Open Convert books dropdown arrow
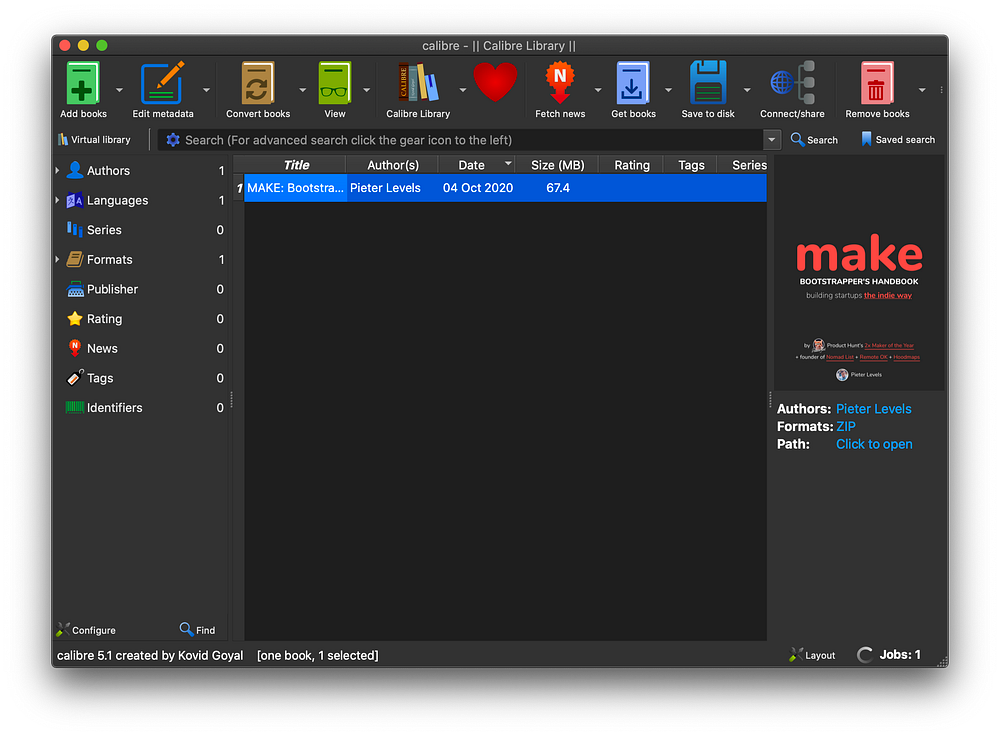The image size is (1000, 736). pos(302,91)
